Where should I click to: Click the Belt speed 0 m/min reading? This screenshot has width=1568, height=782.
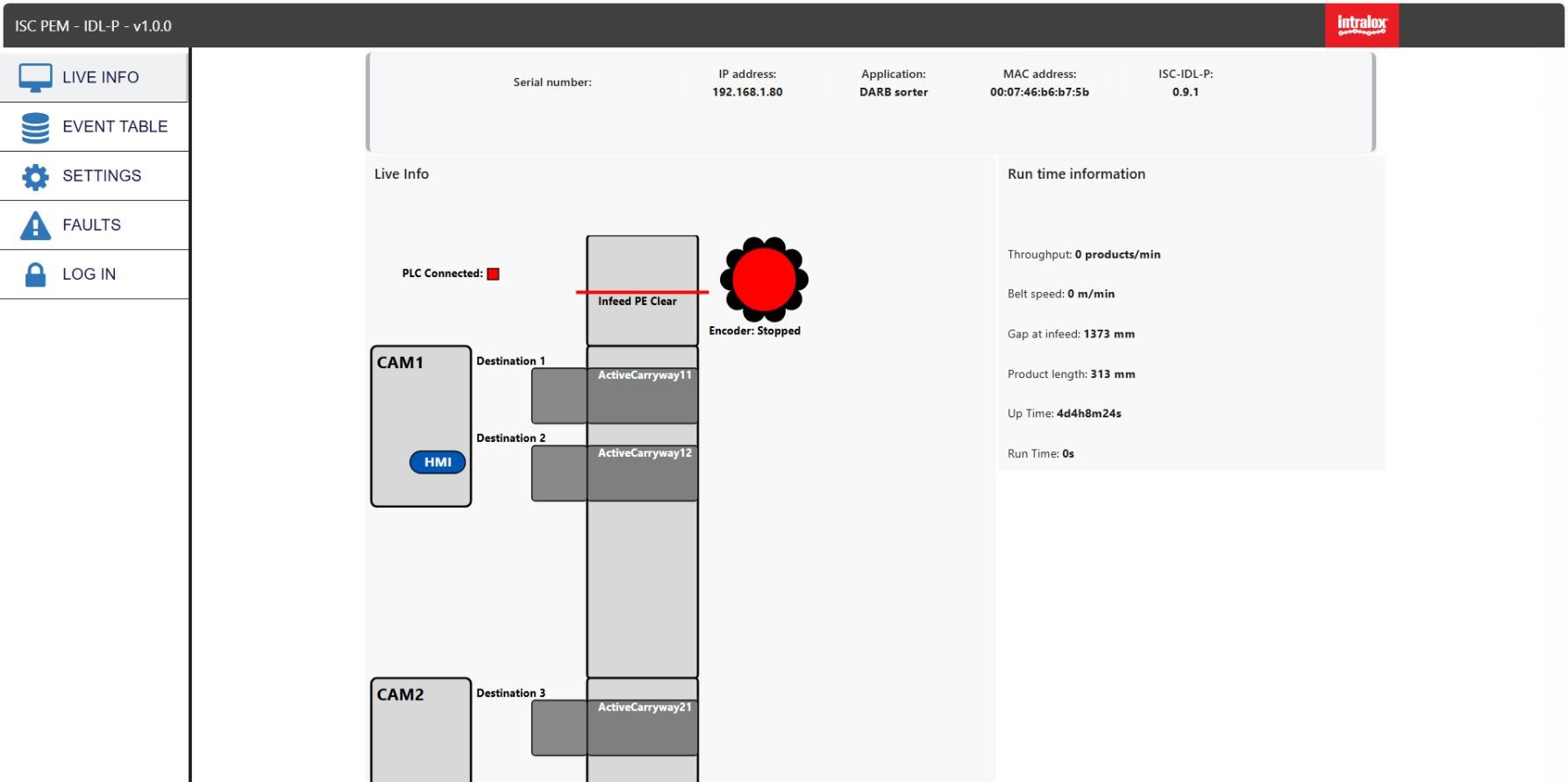point(1061,294)
